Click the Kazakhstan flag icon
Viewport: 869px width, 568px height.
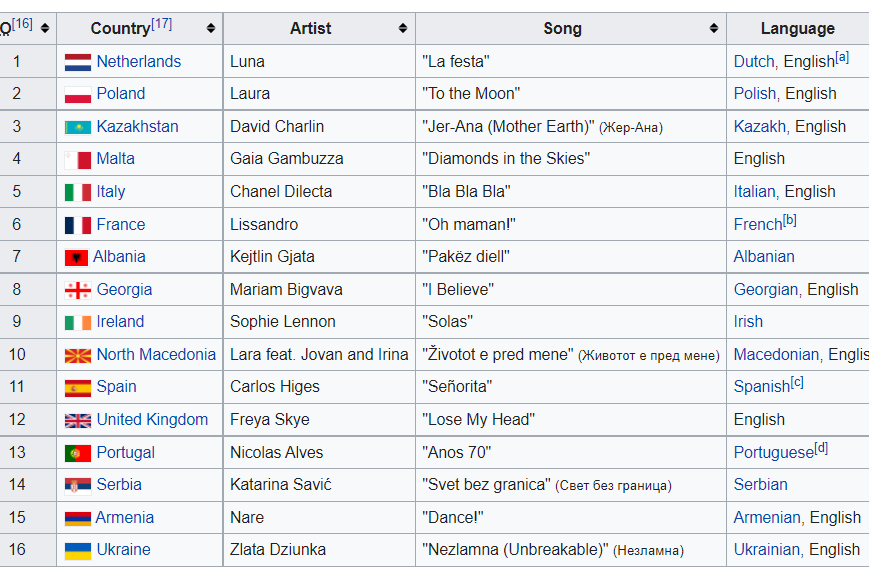pos(77,127)
